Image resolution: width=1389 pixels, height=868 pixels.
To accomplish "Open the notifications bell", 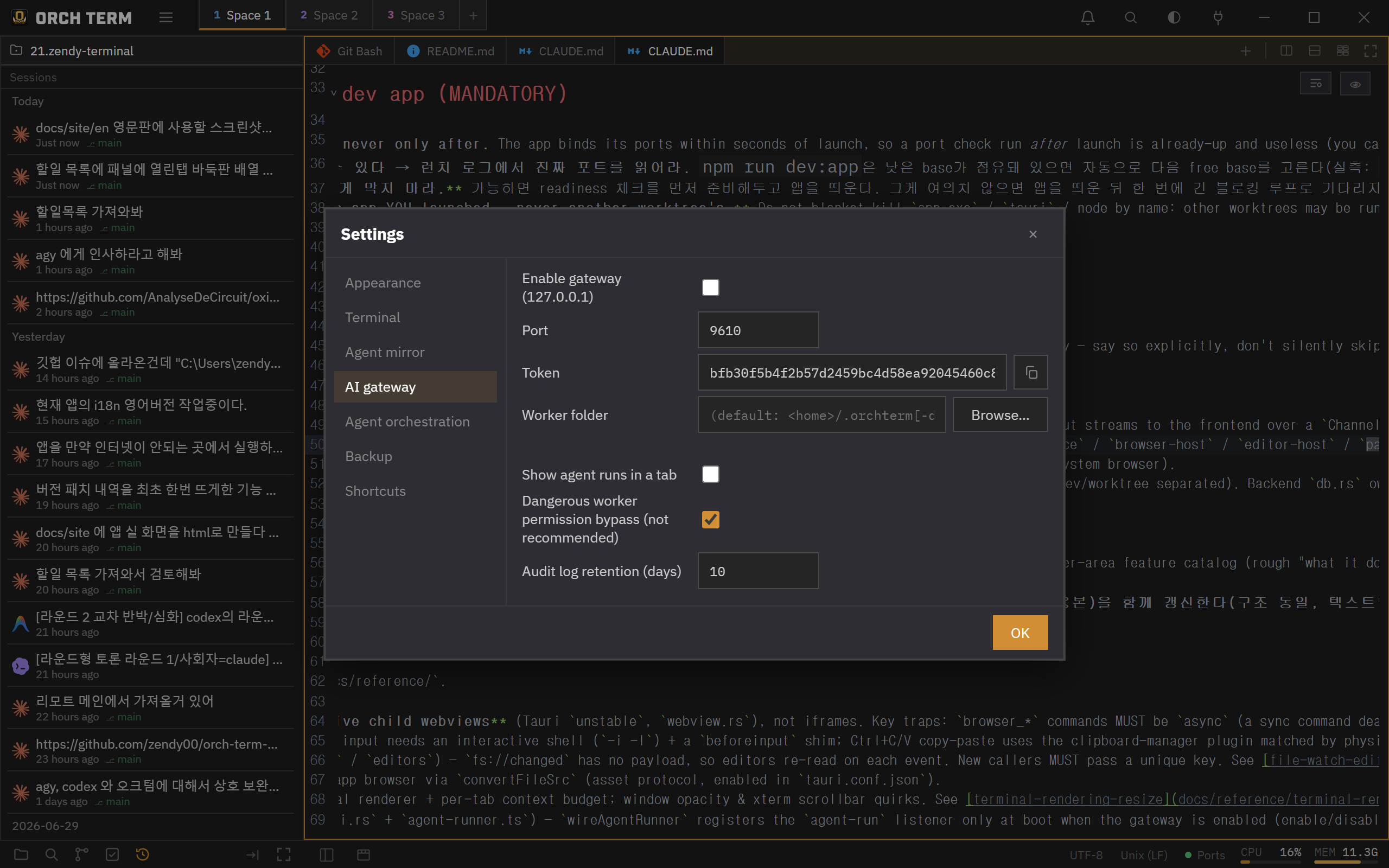I will [x=1088, y=17].
